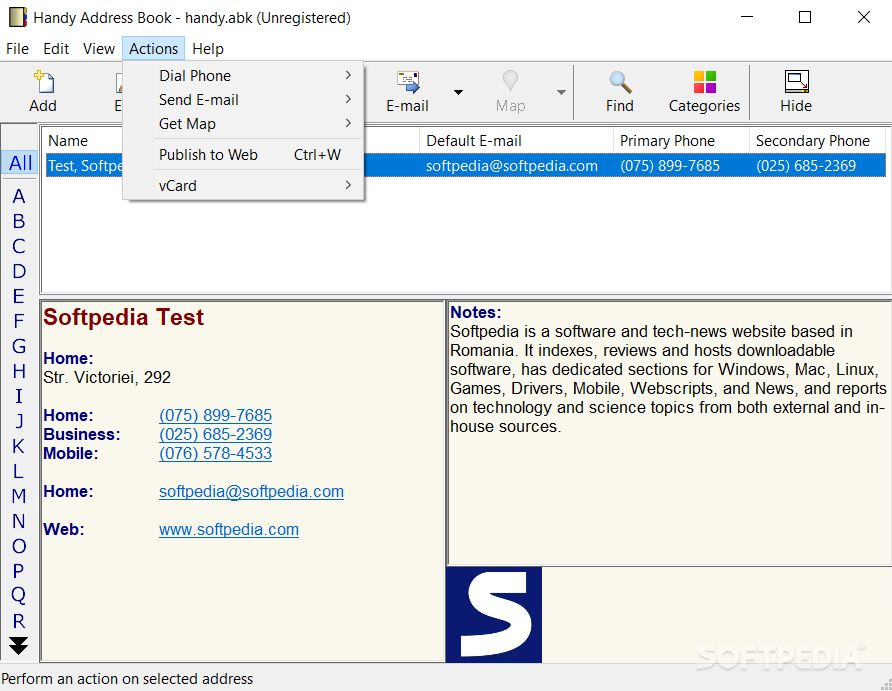Filter contacts by letter C
Image resolution: width=892 pixels, height=691 pixels.
19,246
